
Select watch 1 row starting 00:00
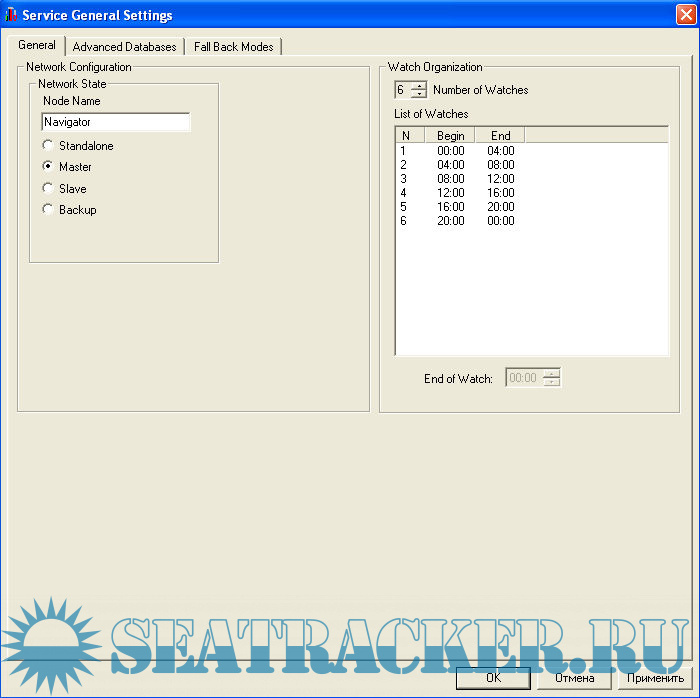tap(450, 151)
